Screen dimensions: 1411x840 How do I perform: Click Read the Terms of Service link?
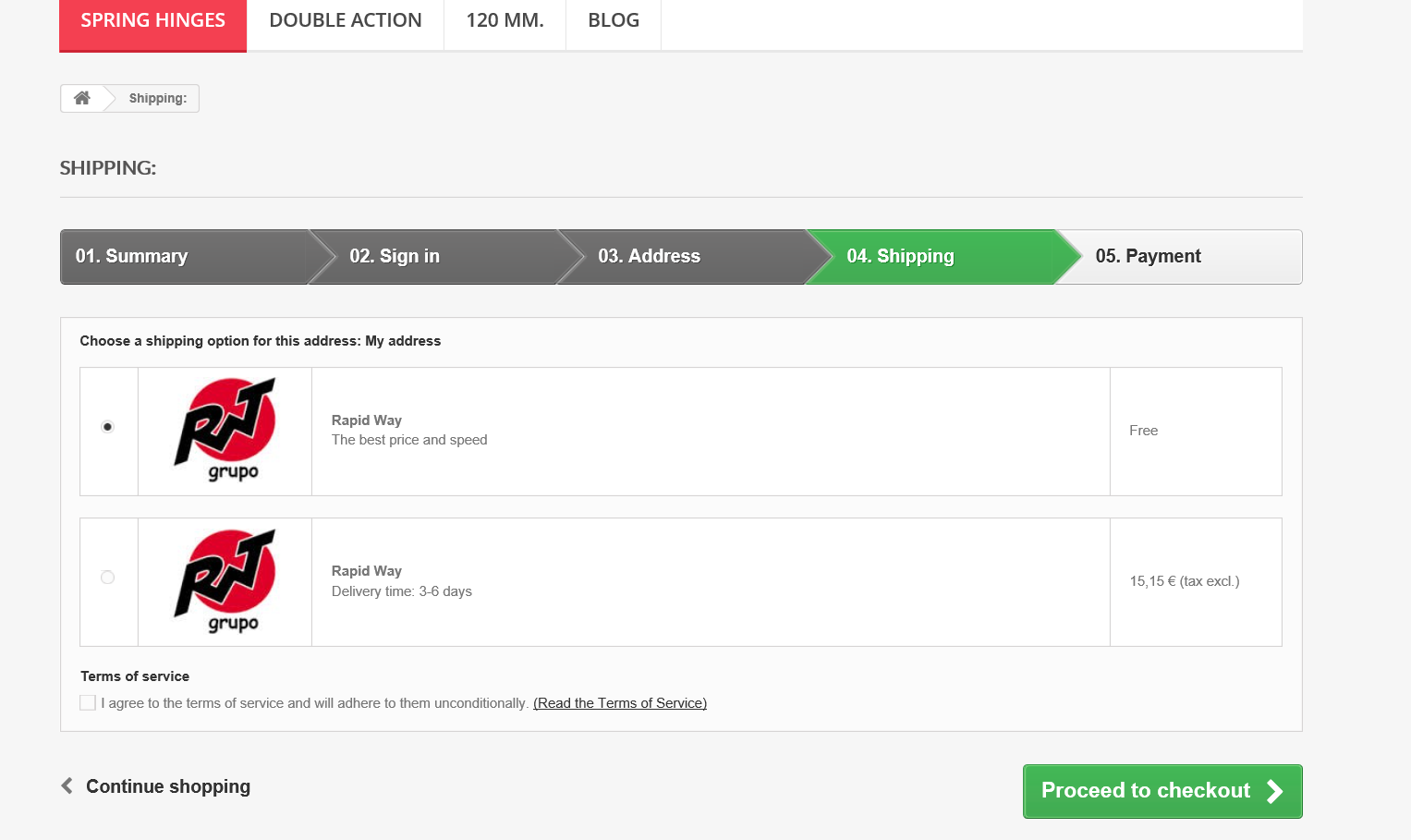620,703
